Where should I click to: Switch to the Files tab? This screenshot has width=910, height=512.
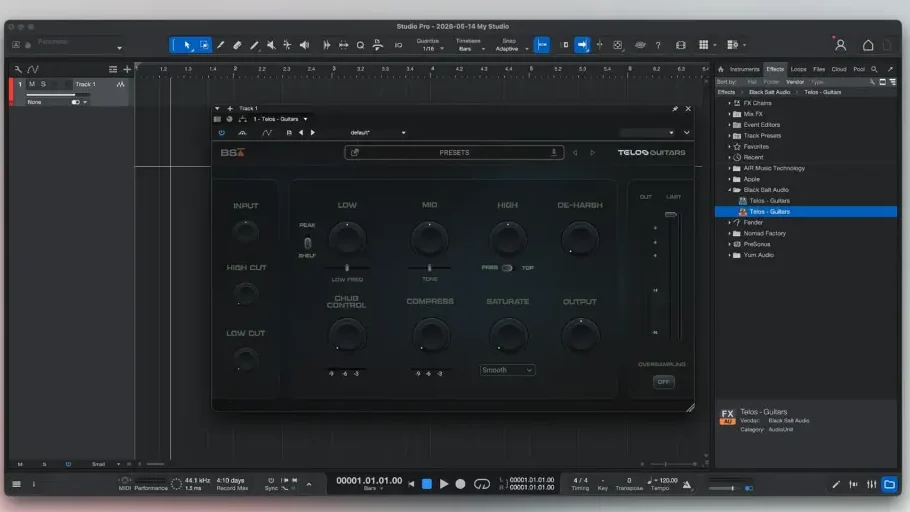click(x=819, y=69)
